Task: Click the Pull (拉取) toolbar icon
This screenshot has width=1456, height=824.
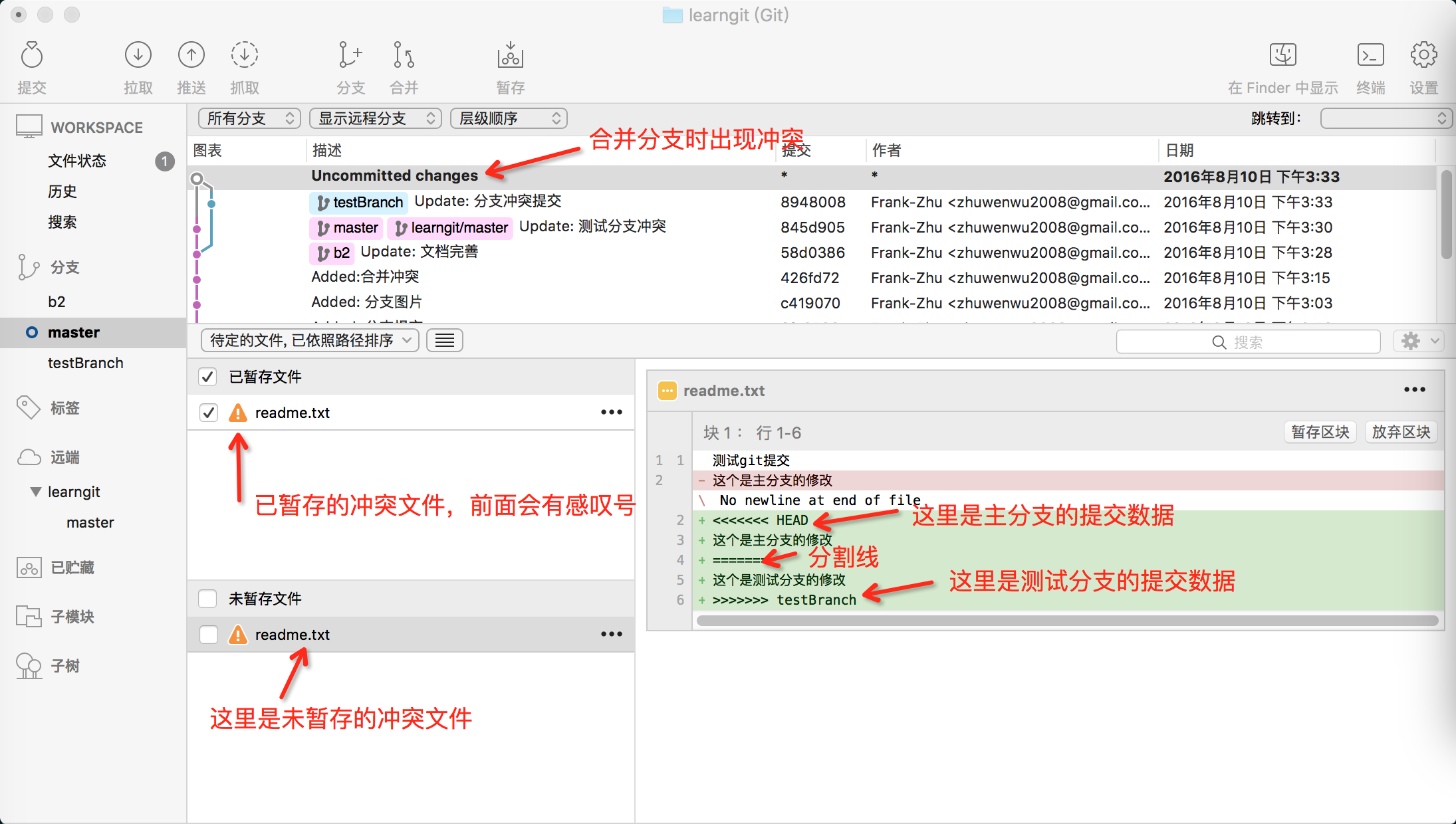Action: coord(138,56)
